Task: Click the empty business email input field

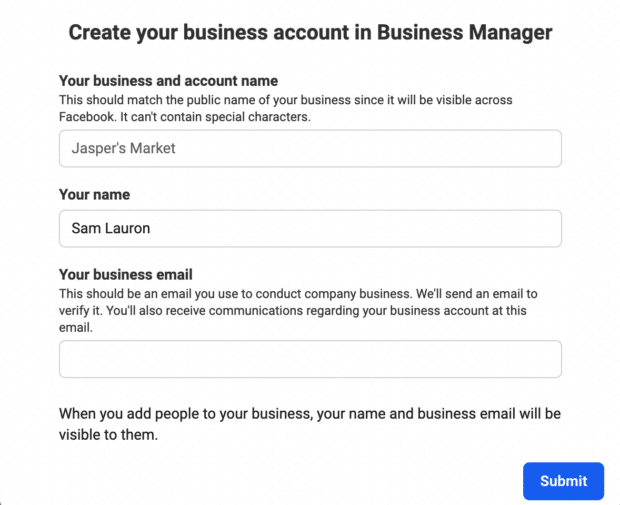Action: [310, 359]
